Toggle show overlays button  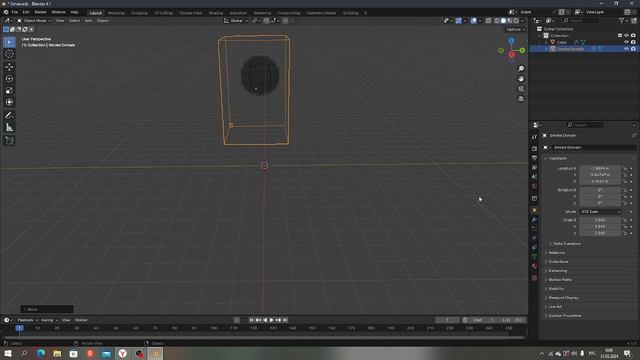pos(473,20)
